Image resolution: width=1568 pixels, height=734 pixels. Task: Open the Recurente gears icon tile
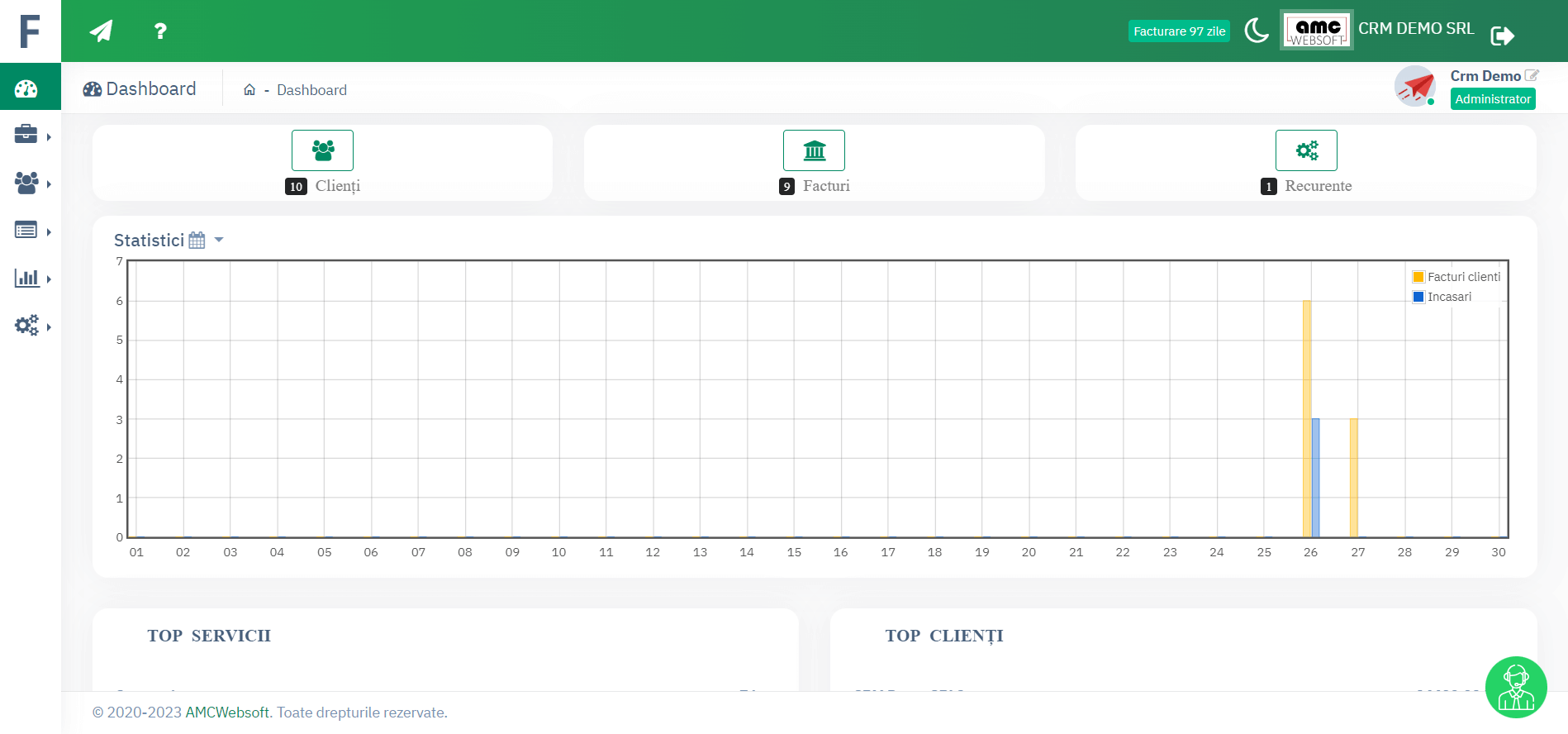[1305, 150]
